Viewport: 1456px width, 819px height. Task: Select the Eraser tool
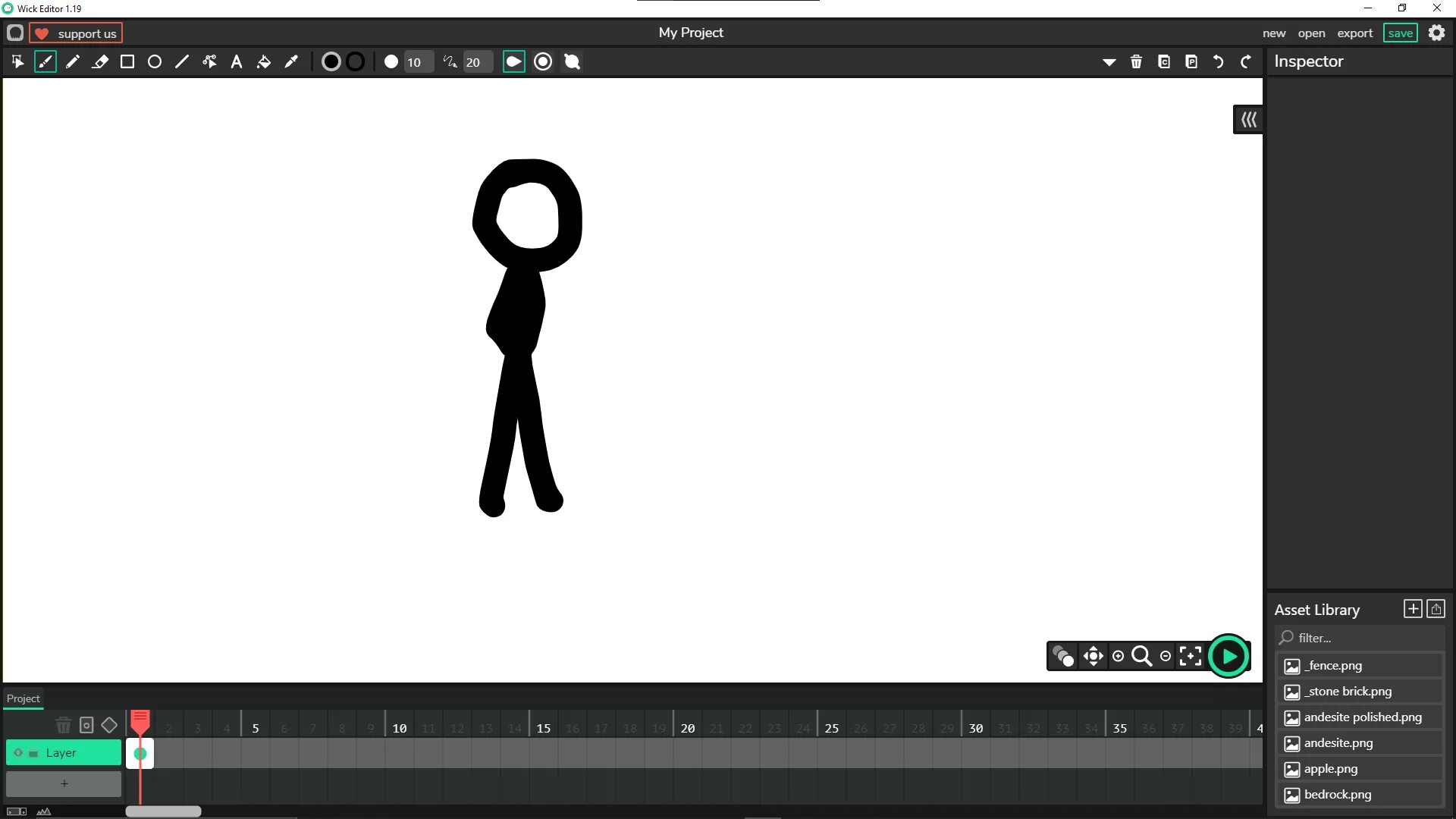pyautogui.click(x=100, y=62)
